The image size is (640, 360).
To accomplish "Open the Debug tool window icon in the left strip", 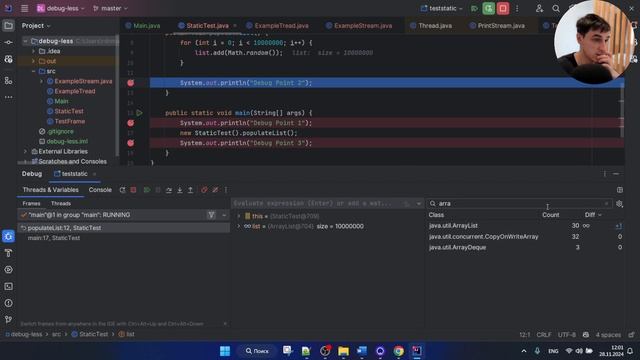I will pyautogui.click(x=8, y=236).
